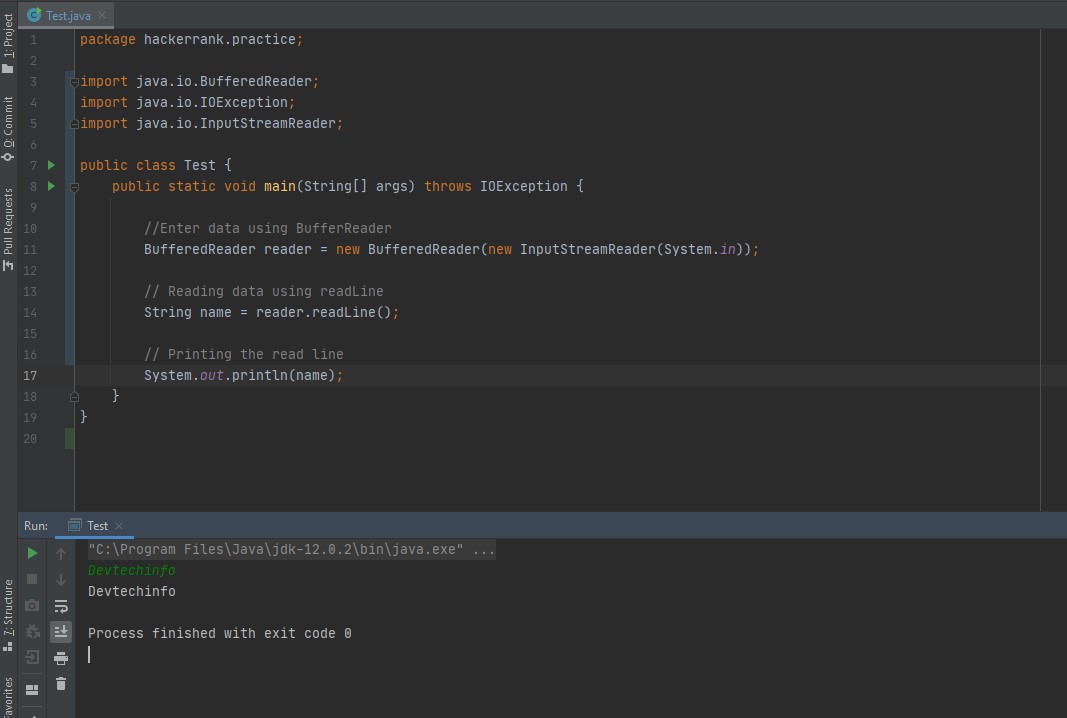The image size is (1067, 718).
Task: Toggle soft-wrap in the console
Action: point(61,604)
